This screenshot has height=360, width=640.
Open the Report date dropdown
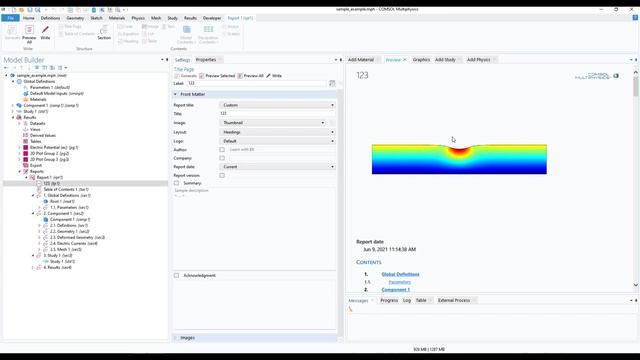coord(278,167)
